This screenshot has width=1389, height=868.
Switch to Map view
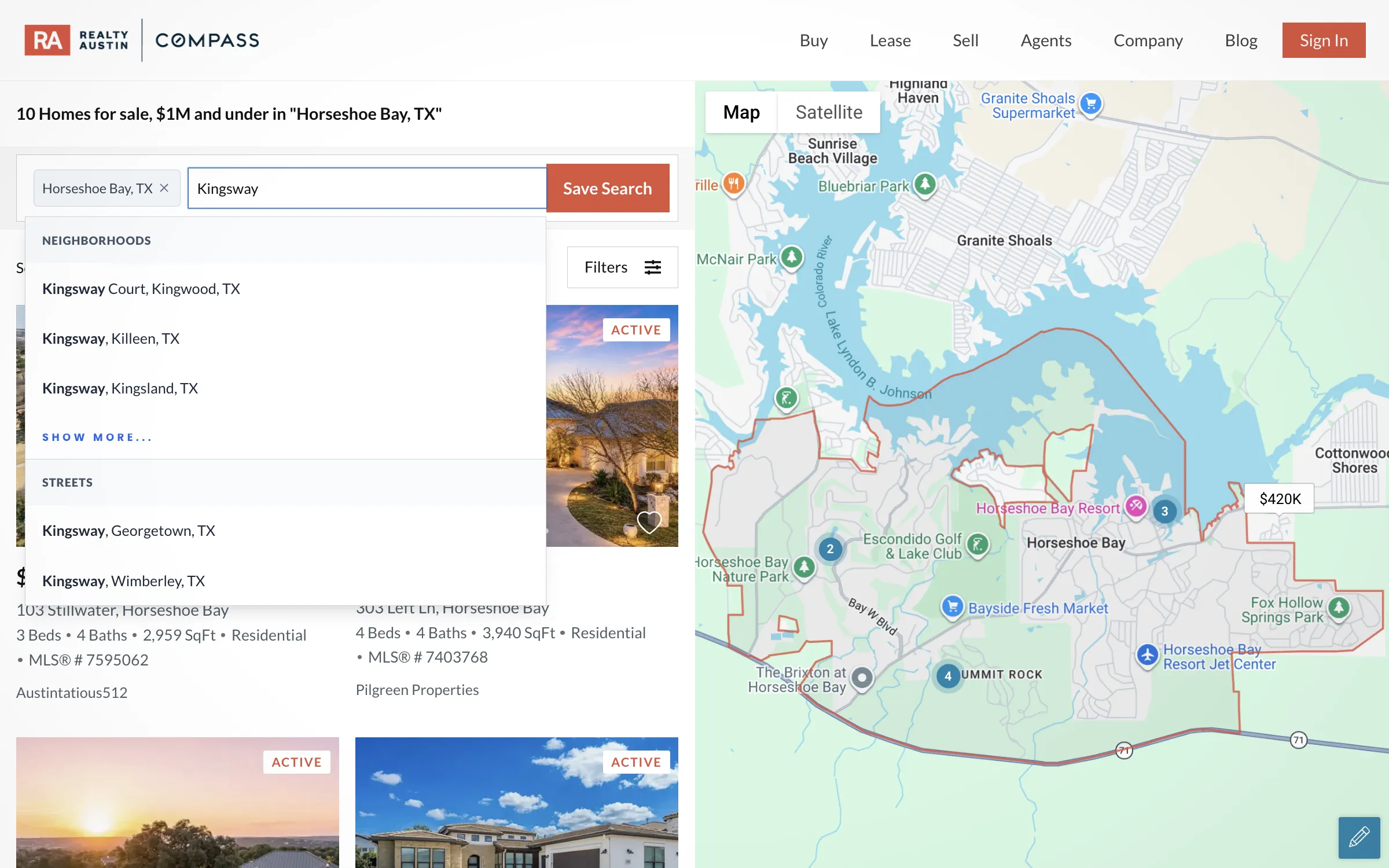(741, 112)
